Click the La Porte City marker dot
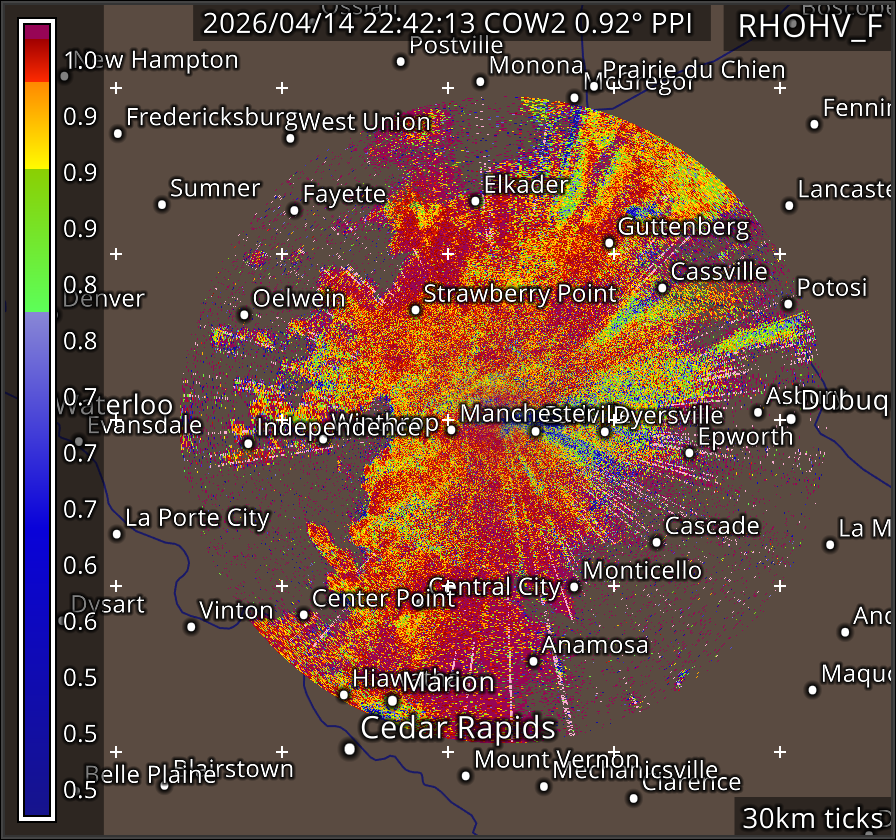The height and width of the screenshot is (840, 896). (117, 534)
